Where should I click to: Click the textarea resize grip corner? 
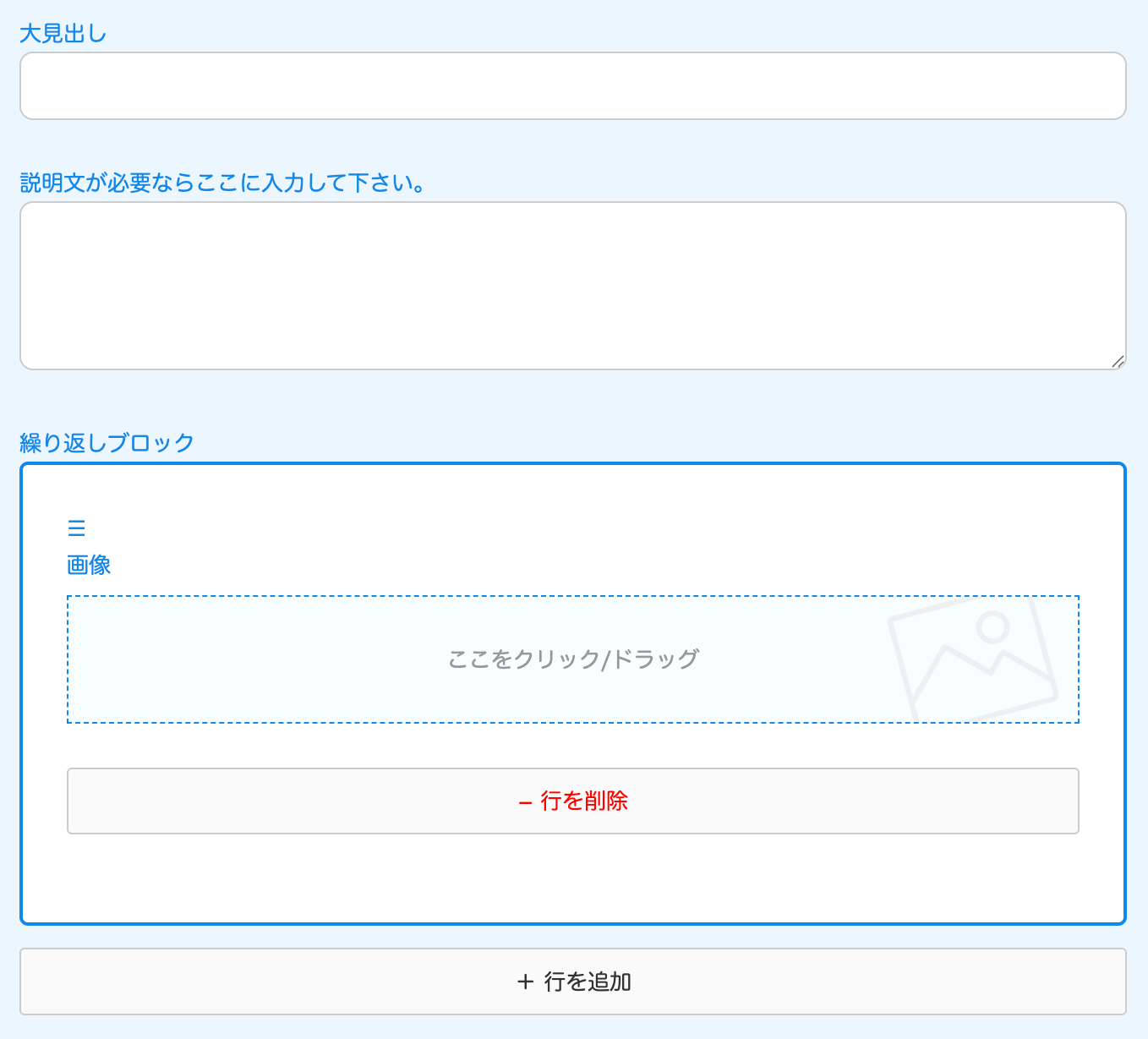(1118, 362)
